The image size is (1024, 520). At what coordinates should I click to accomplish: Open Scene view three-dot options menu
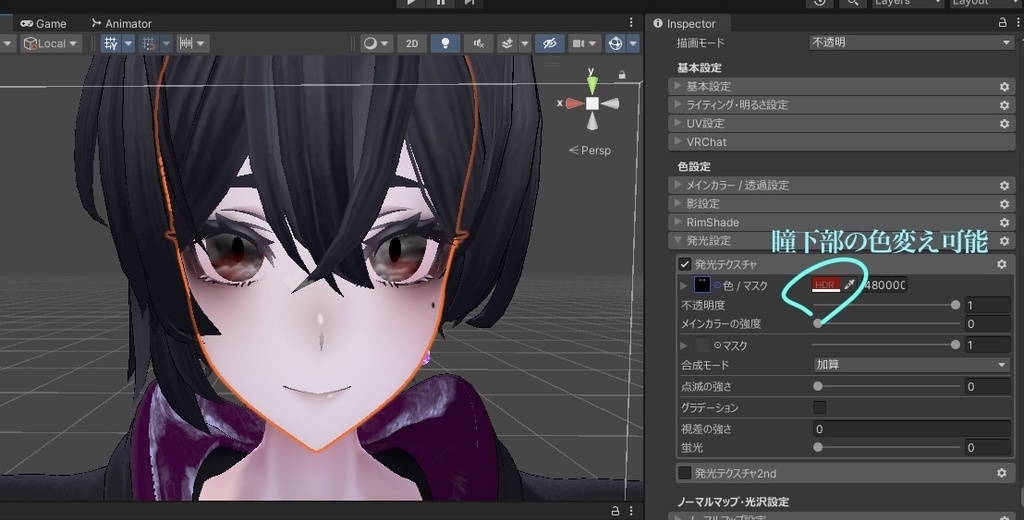coord(631,23)
